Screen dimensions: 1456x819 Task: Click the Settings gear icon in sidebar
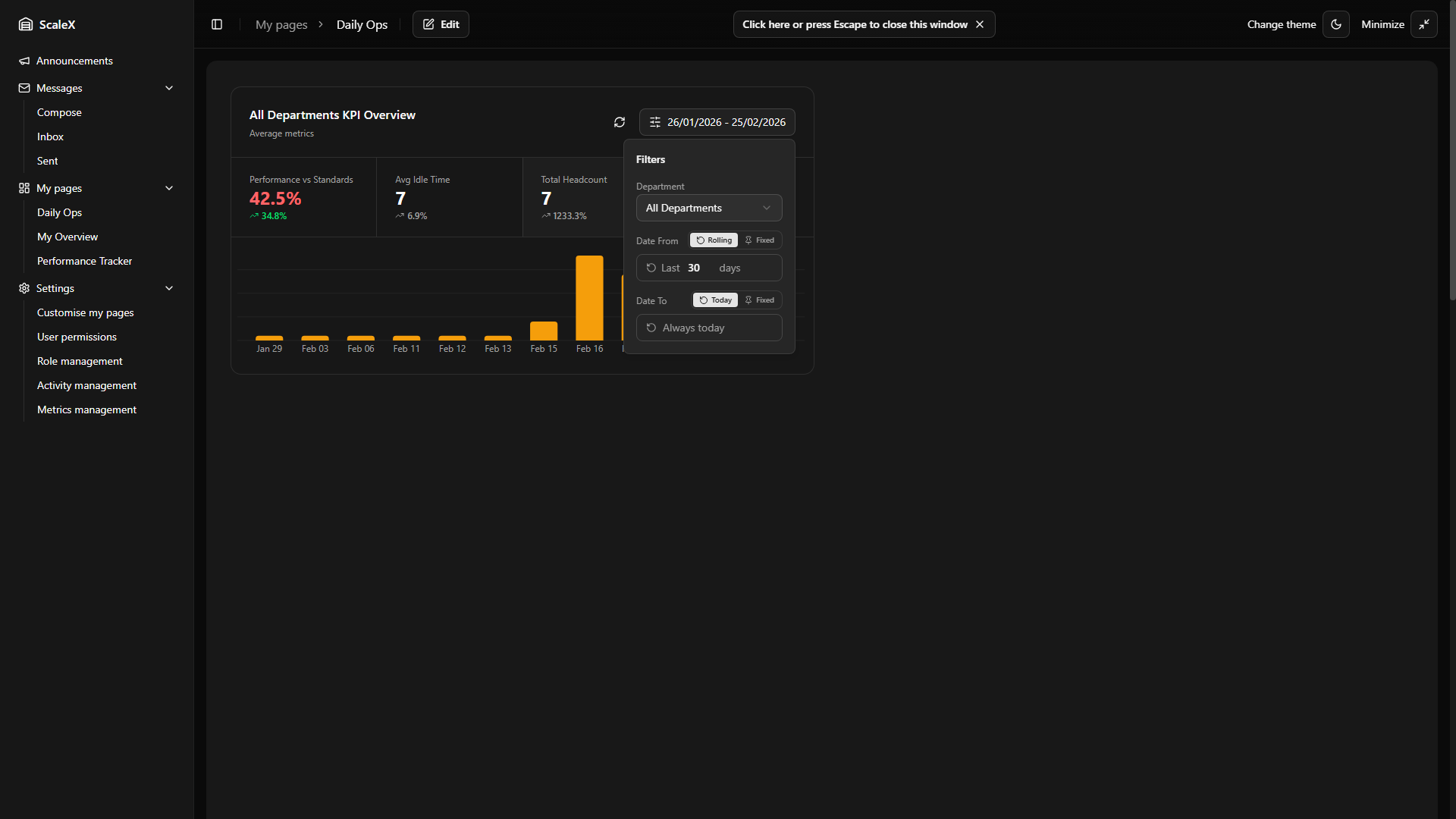click(24, 288)
